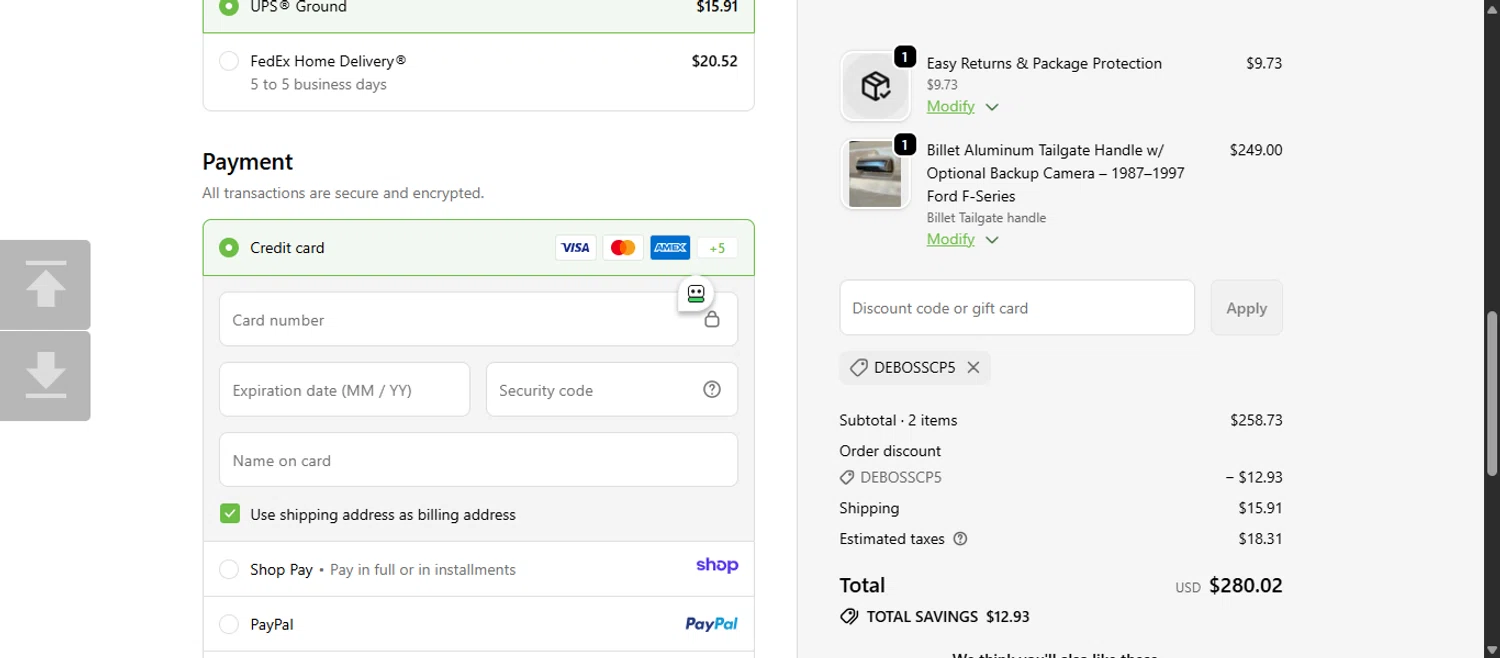Image resolution: width=1500 pixels, height=658 pixels.
Task: Remove the DEBOSSCP5 discount code
Action: pyautogui.click(x=973, y=368)
